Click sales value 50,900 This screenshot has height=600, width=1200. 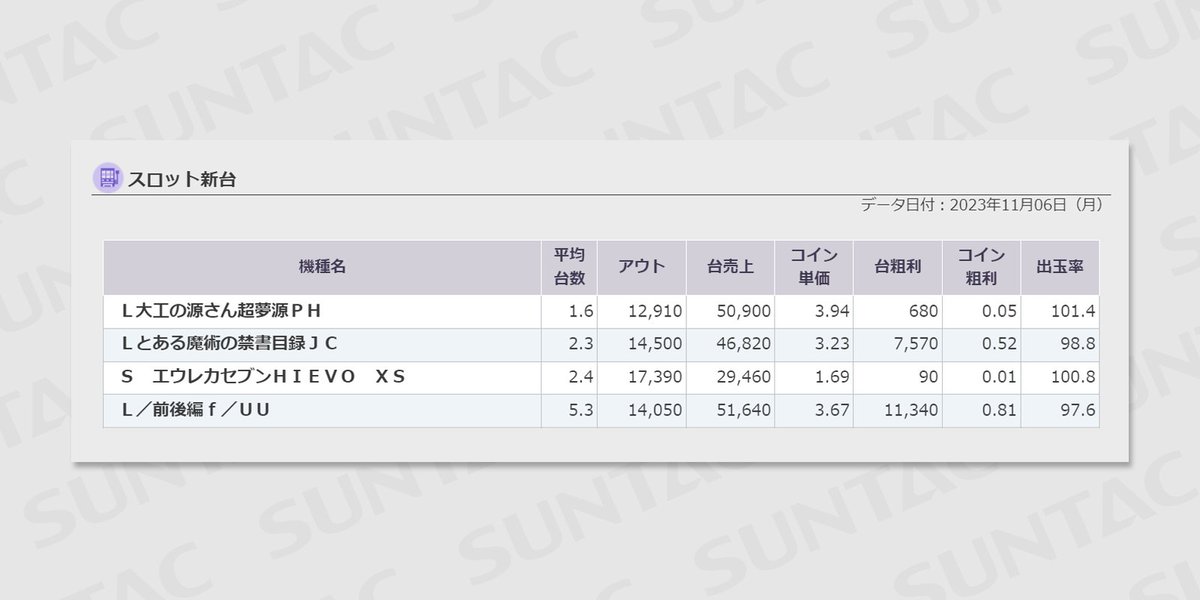pos(744,311)
